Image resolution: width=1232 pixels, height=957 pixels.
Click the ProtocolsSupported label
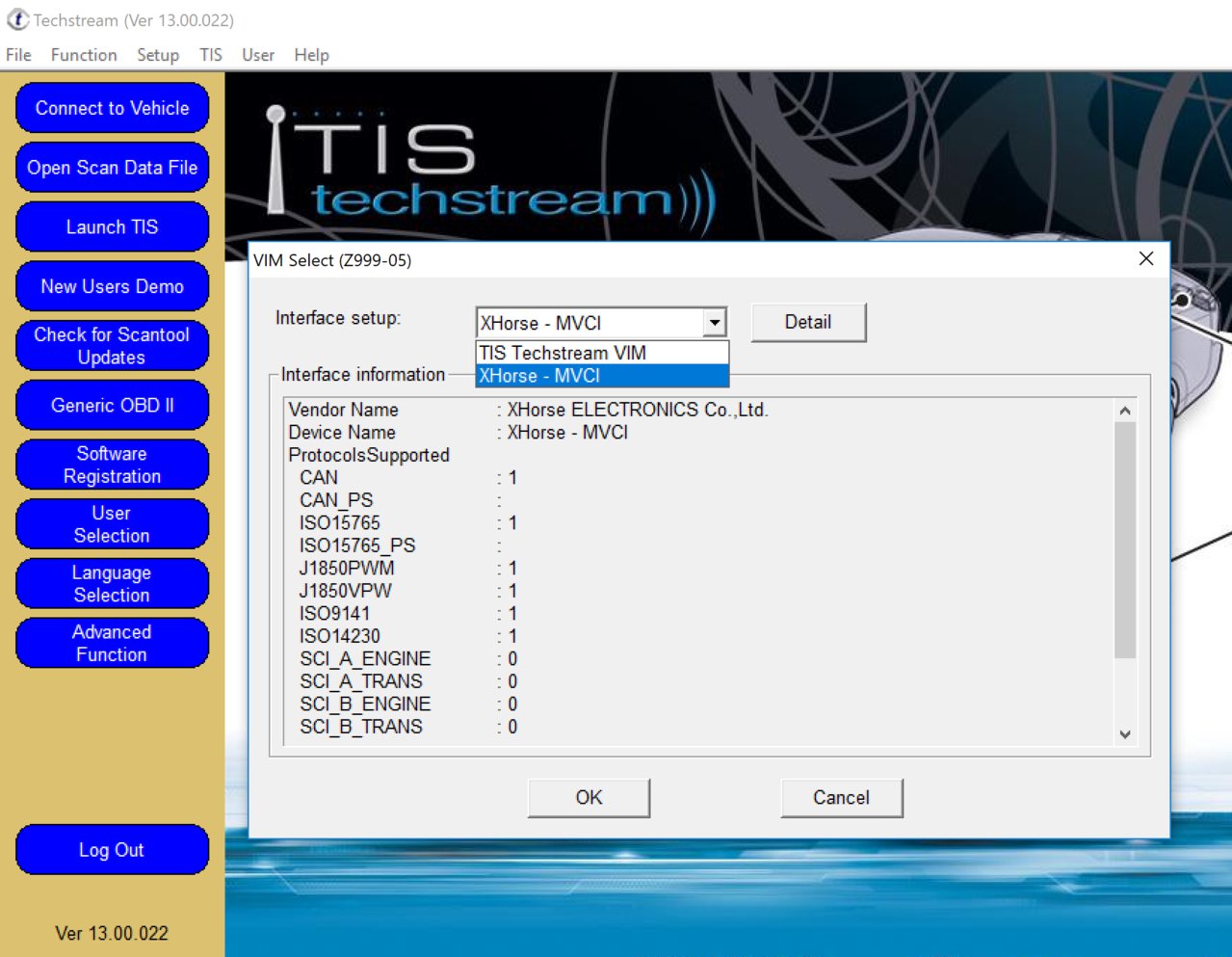369,455
